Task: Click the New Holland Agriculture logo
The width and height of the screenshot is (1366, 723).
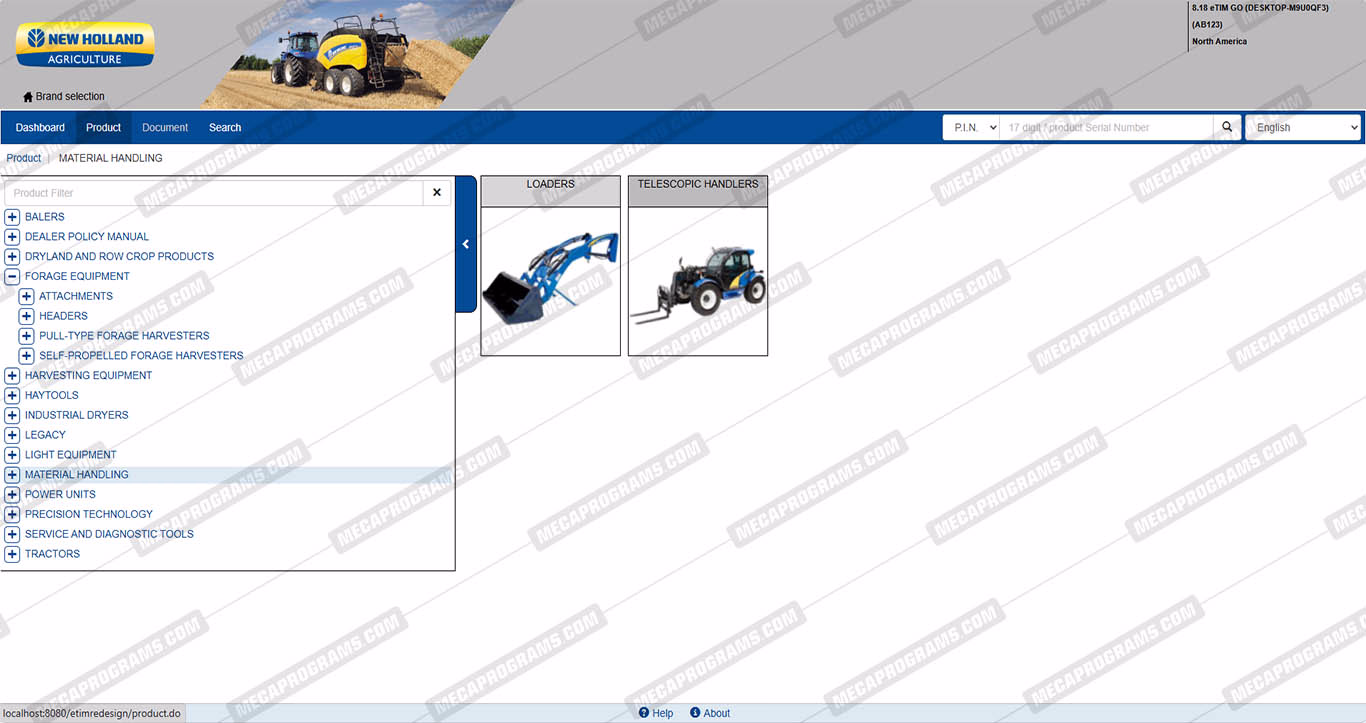Action: tap(85, 46)
